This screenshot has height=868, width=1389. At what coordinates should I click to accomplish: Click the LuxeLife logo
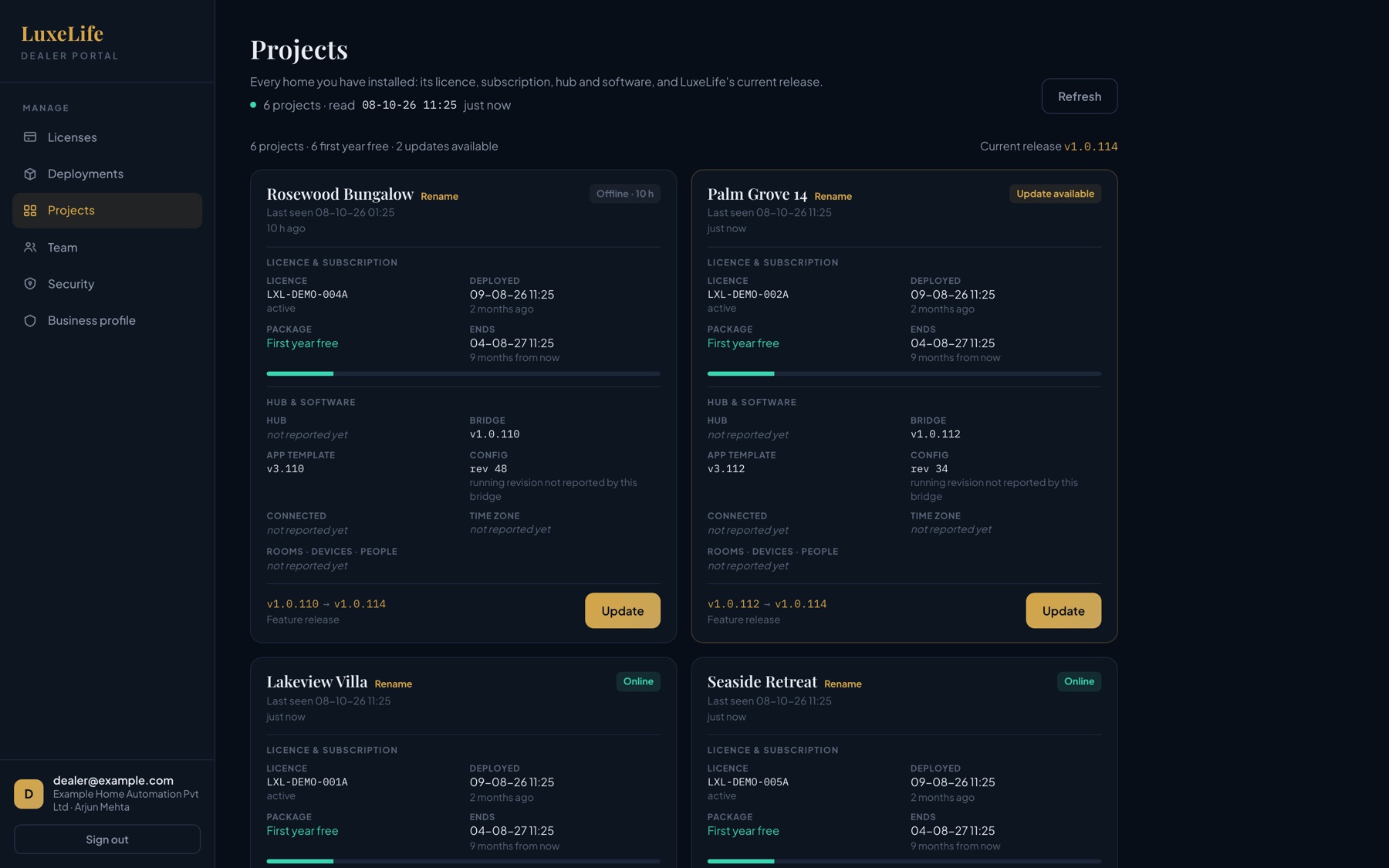(x=63, y=34)
